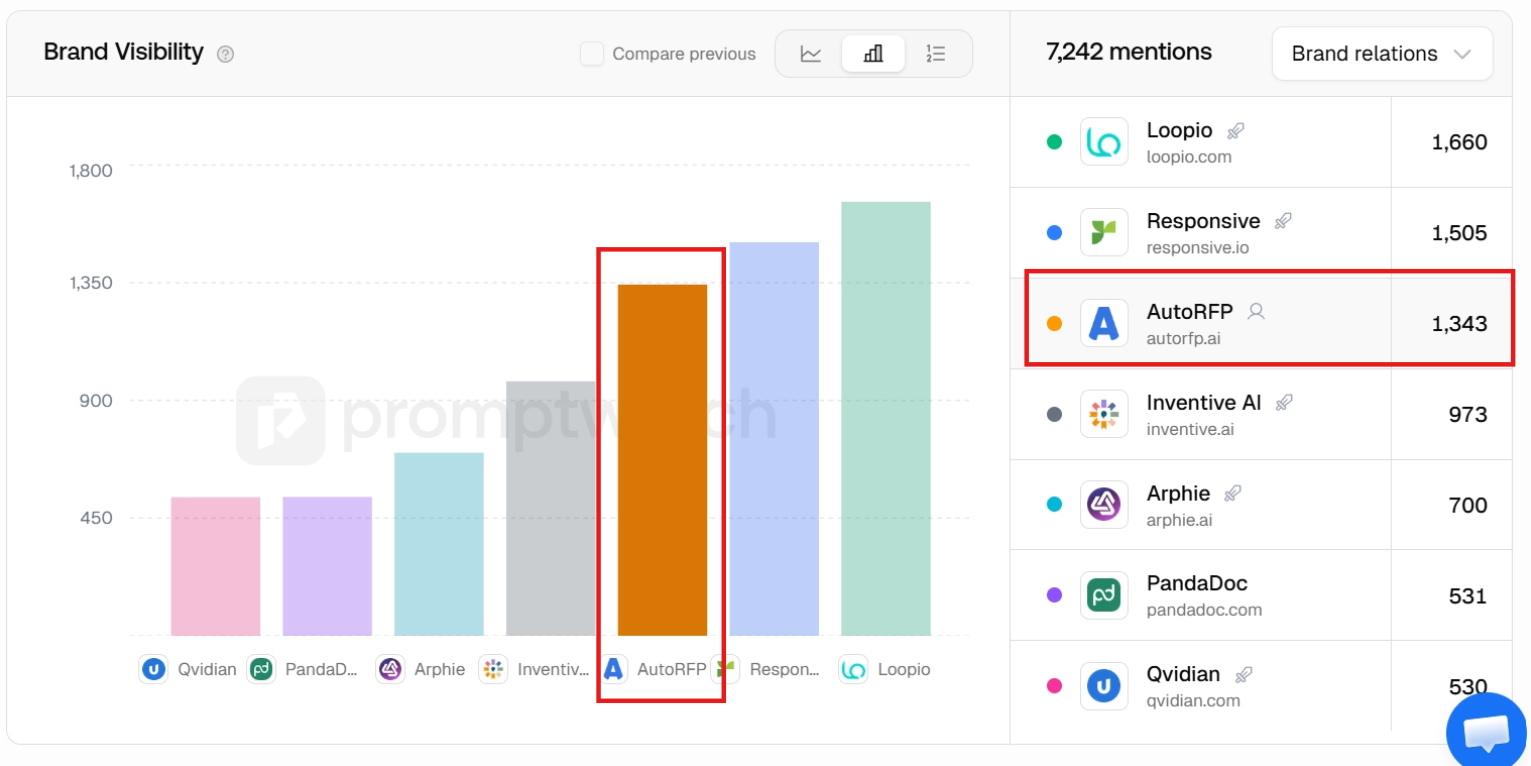
Task: Click the pin icon next to Responsive
Action: [1283, 221]
